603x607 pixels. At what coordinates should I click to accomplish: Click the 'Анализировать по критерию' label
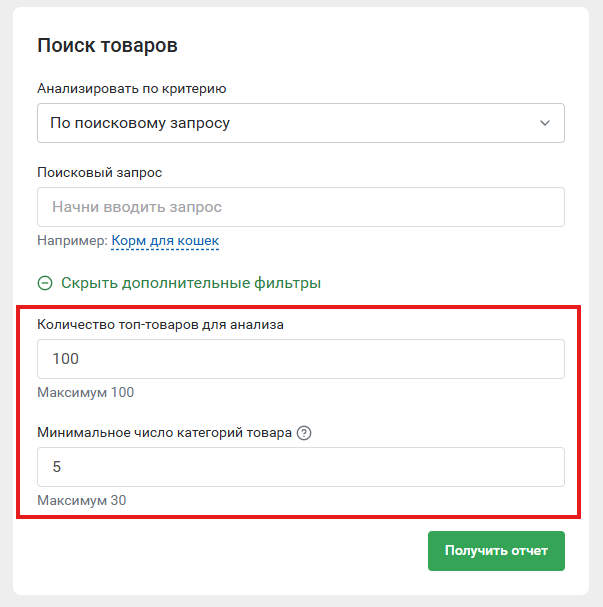132,89
